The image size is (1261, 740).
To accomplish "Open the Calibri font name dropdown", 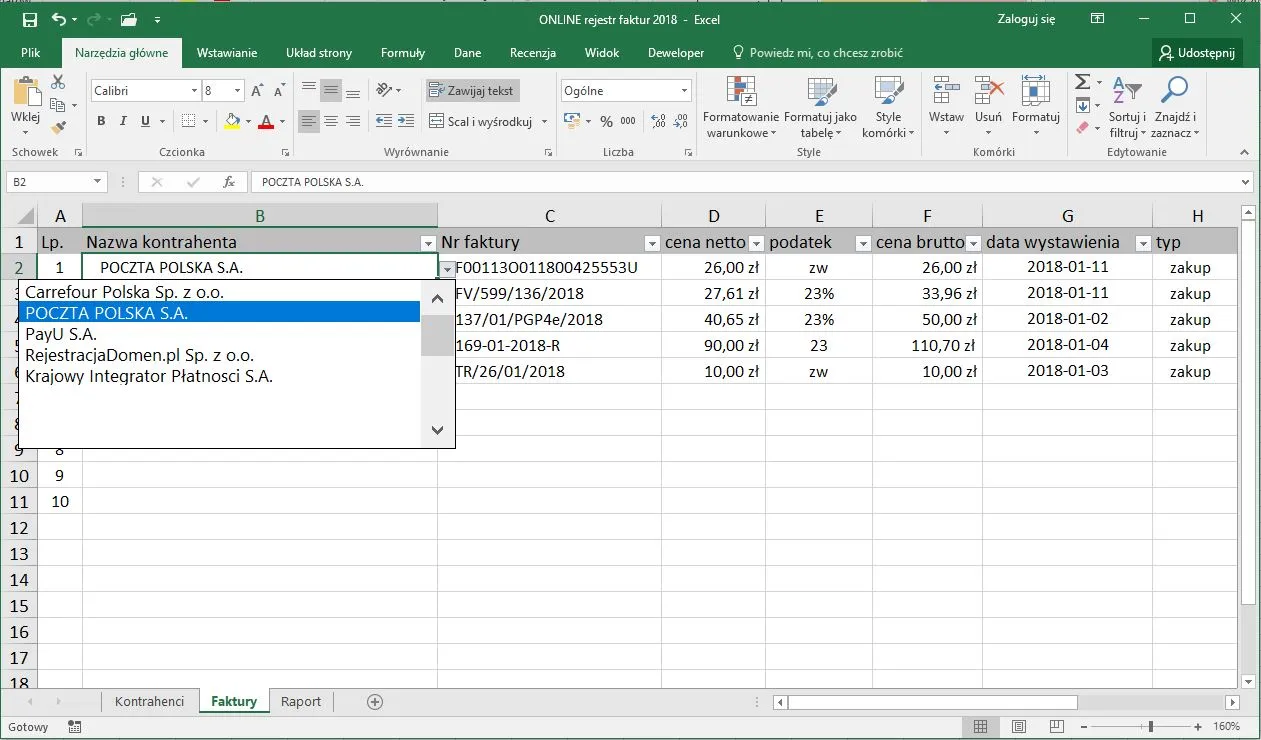I will [194, 91].
